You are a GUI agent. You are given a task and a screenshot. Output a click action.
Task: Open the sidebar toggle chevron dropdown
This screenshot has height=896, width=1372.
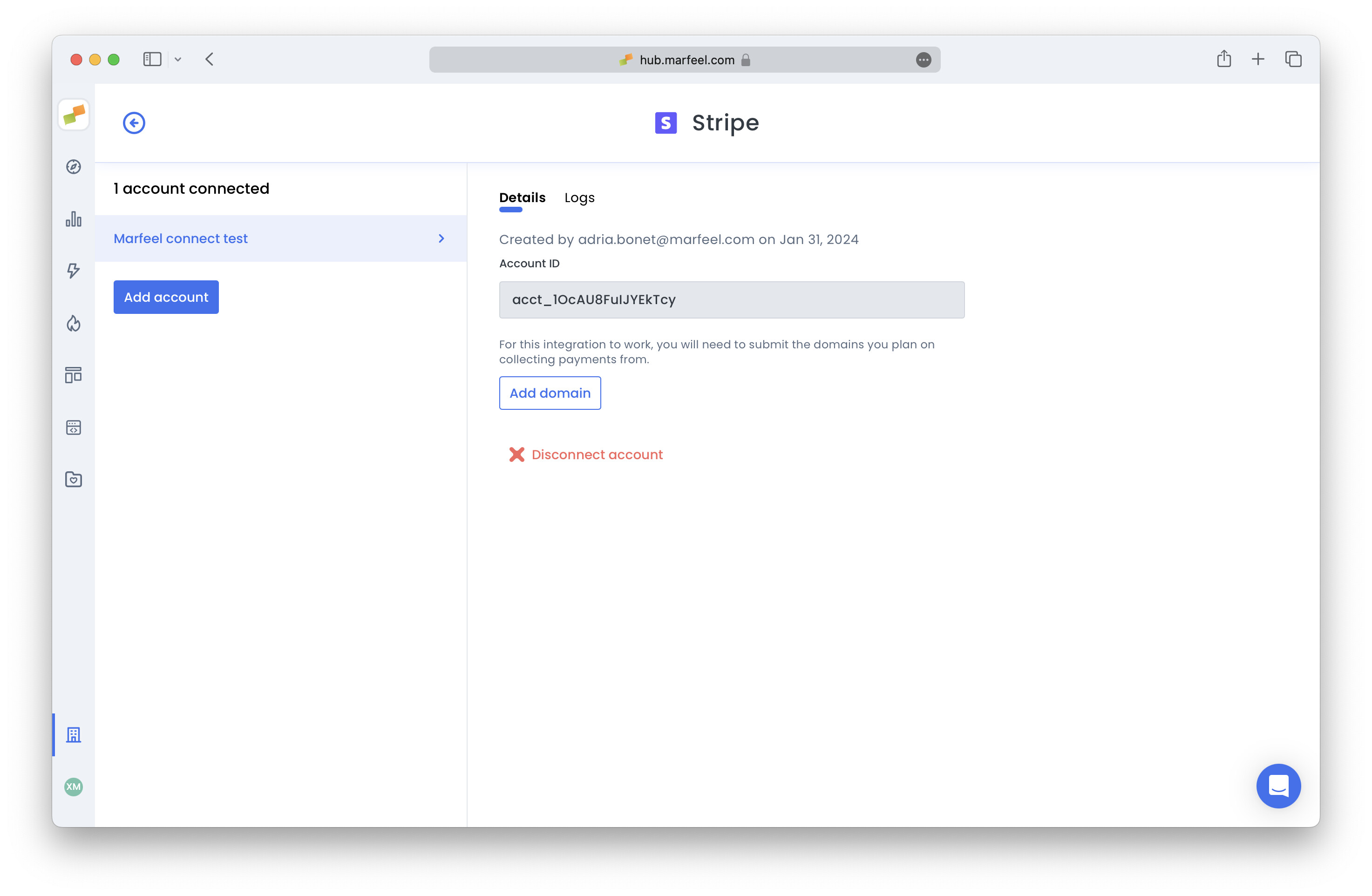click(177, 60)
